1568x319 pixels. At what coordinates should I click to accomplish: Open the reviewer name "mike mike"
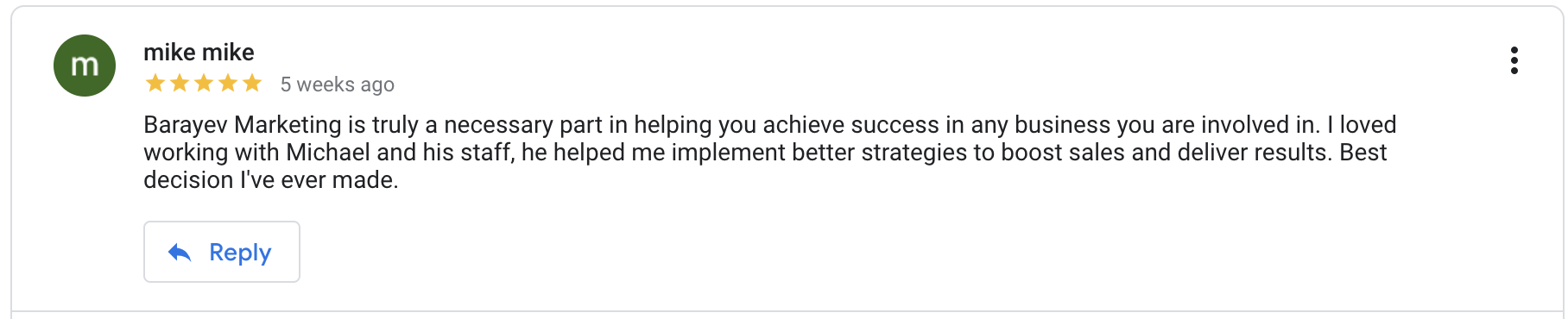point(199,53)
